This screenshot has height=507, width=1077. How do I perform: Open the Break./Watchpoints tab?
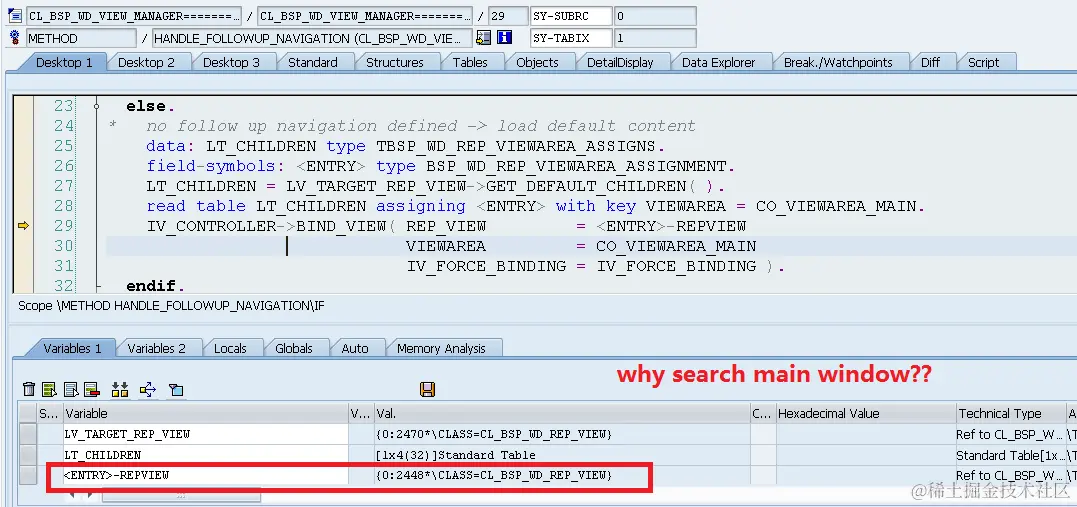click(x=838, y=63)
